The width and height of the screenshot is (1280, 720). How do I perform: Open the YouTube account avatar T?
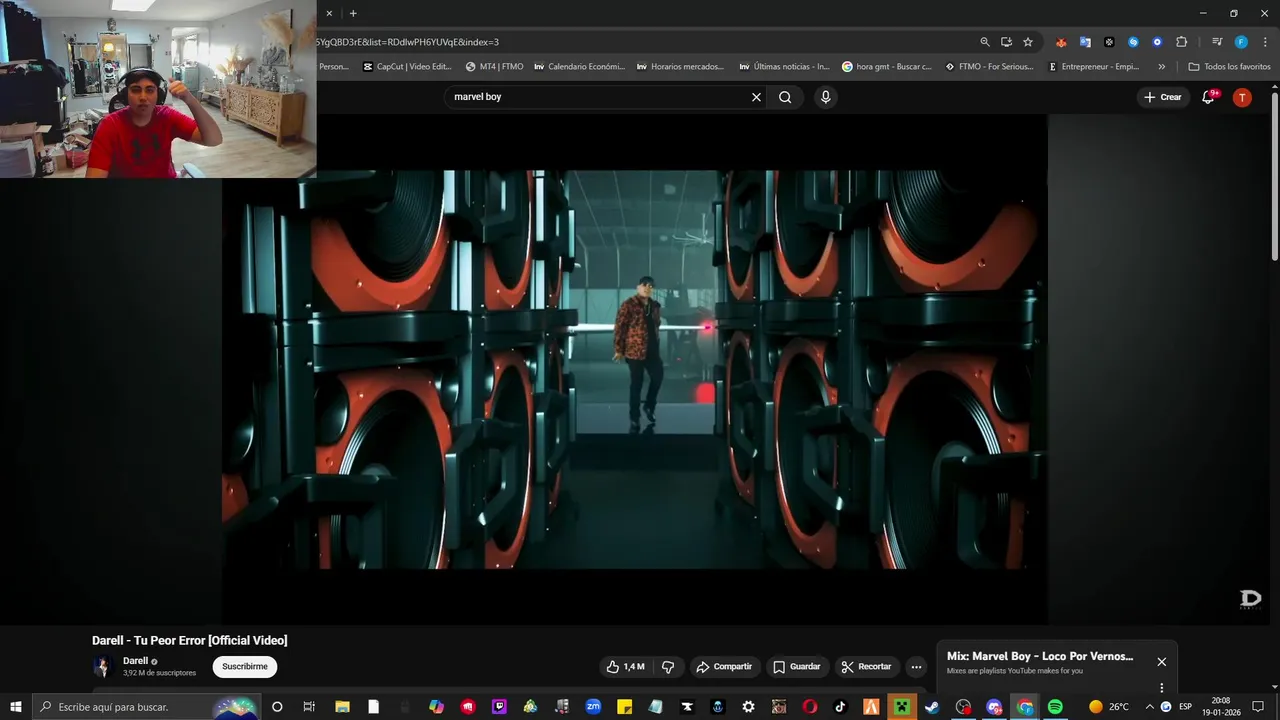coord(1242,97)
